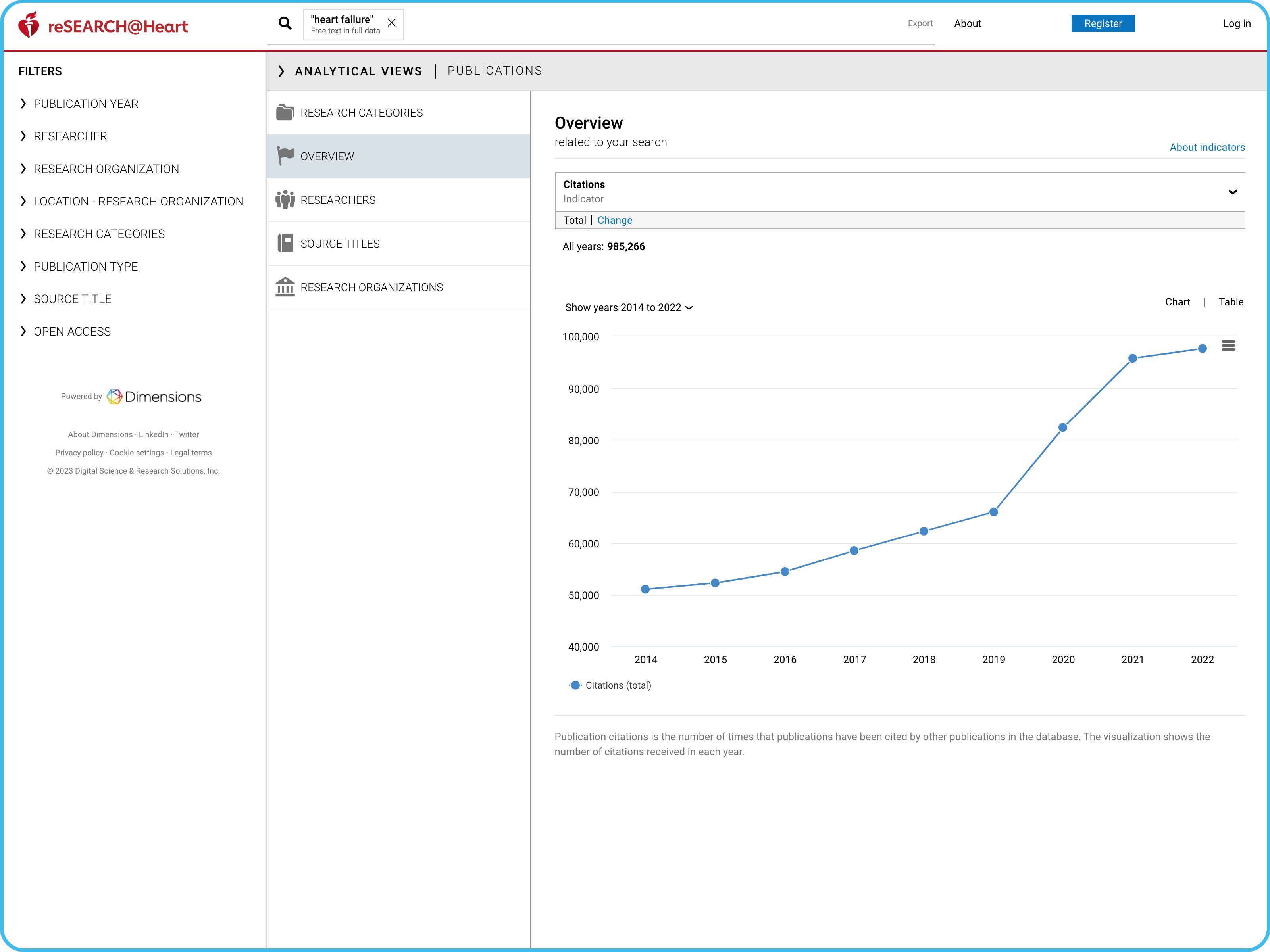The width and height of the screenshot is (1270, 952).
Task: Select the Researchers people icon
Action: coord(285,200)
